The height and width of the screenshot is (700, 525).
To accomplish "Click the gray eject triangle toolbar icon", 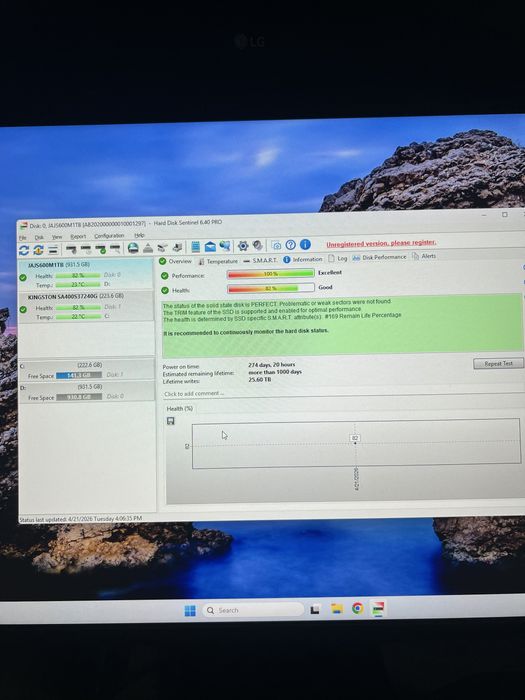I will click(148, 248).
